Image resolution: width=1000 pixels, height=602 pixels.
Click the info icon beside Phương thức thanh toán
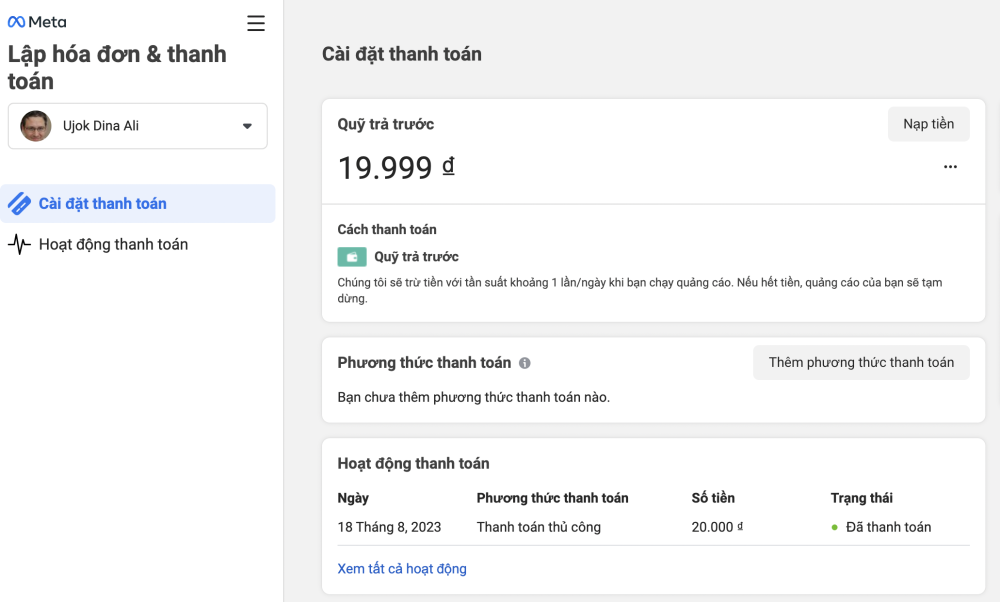pyautogui.click(x=524, y=363)
